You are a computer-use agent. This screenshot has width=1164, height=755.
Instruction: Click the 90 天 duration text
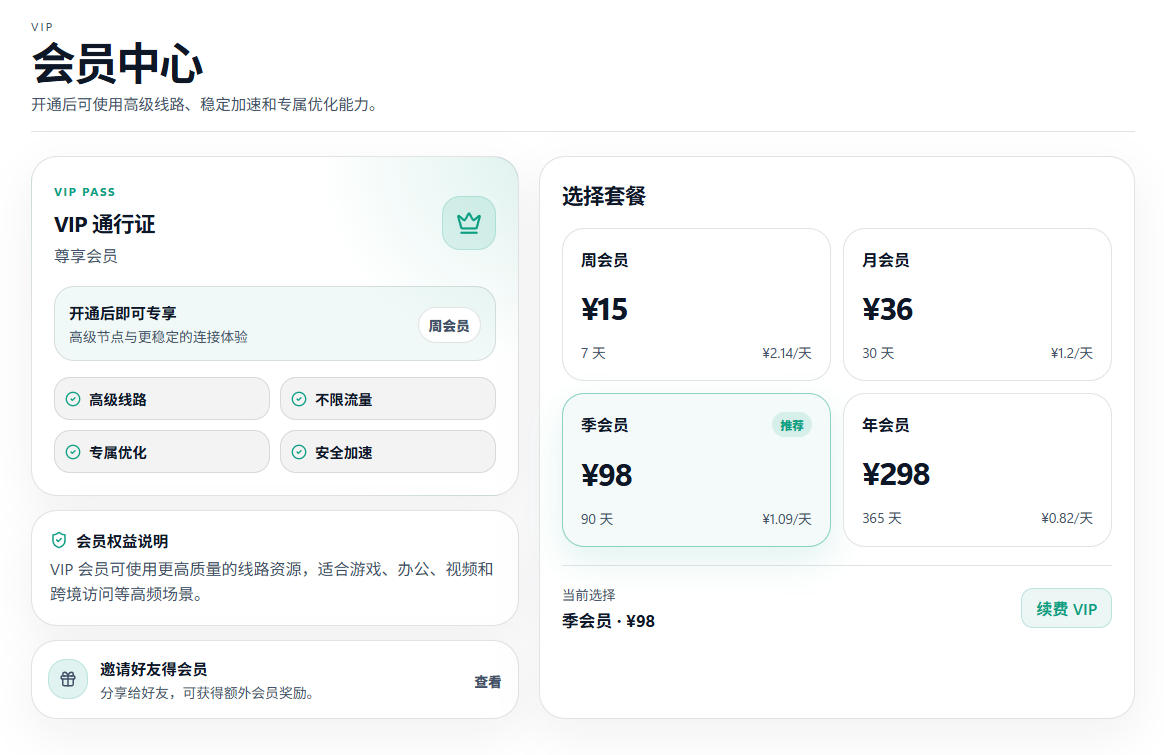pyautogui.click(x=597, y=519)
